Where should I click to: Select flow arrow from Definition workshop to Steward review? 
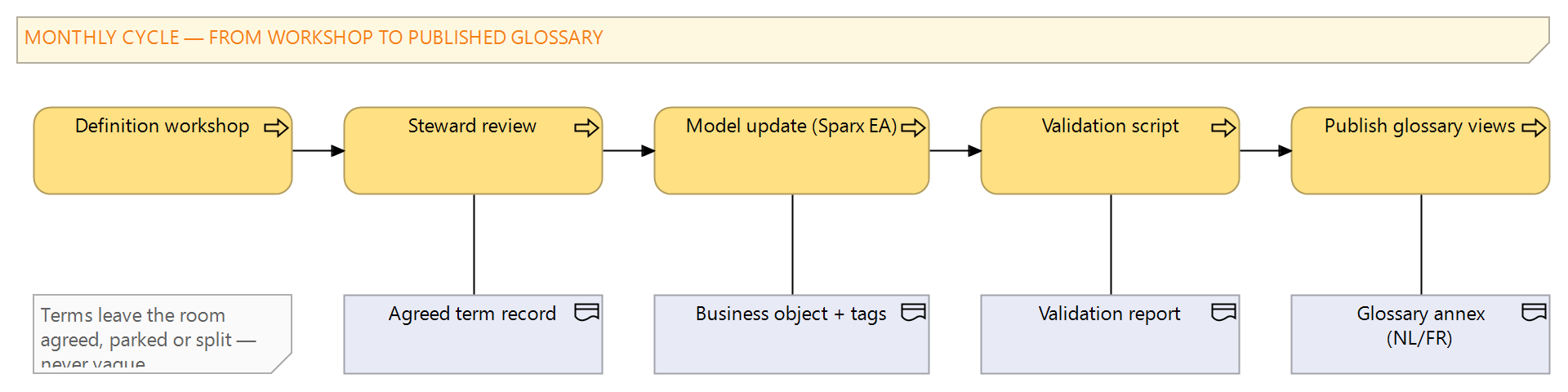click(x=318, y=150)
